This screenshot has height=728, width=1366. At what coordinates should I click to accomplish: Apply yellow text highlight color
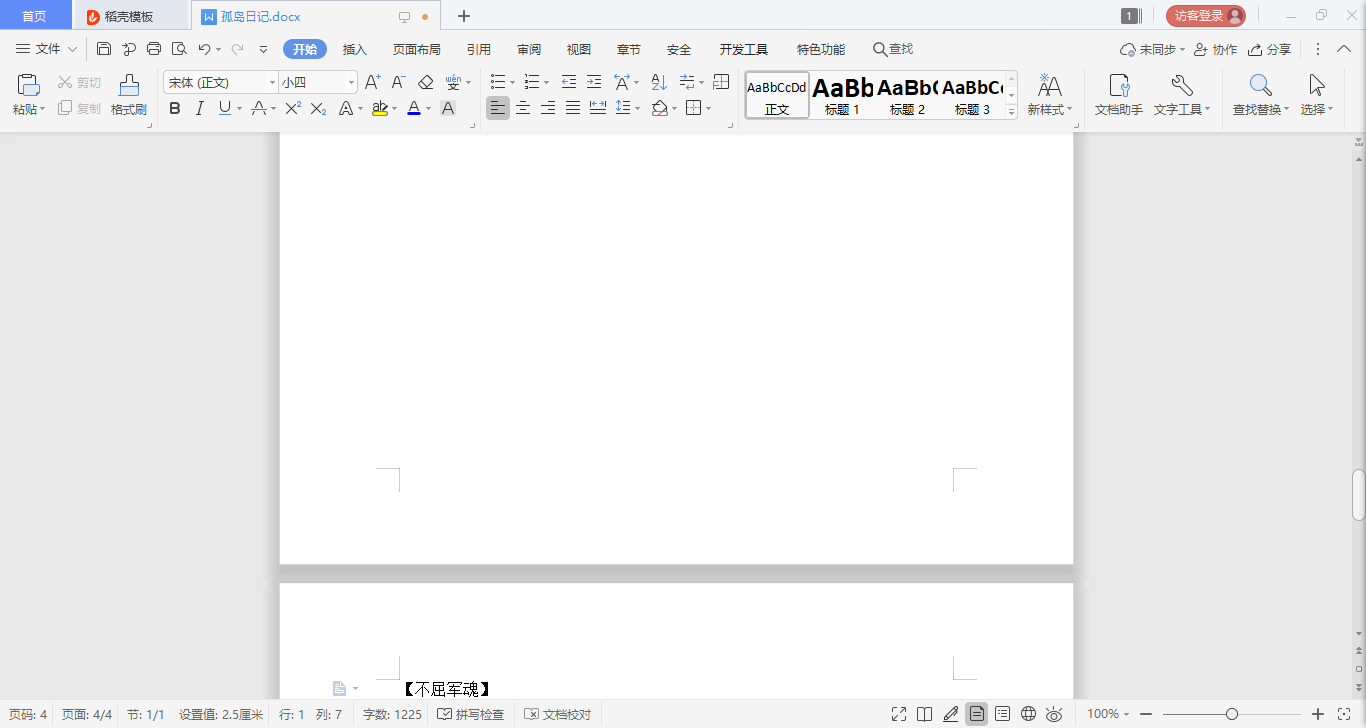tap(379, 108)
